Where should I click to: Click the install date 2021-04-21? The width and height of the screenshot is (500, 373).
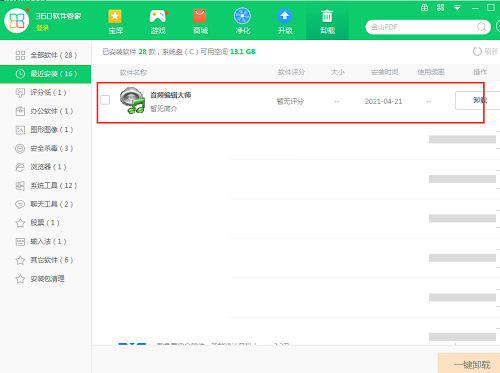[x=383, y=101]
